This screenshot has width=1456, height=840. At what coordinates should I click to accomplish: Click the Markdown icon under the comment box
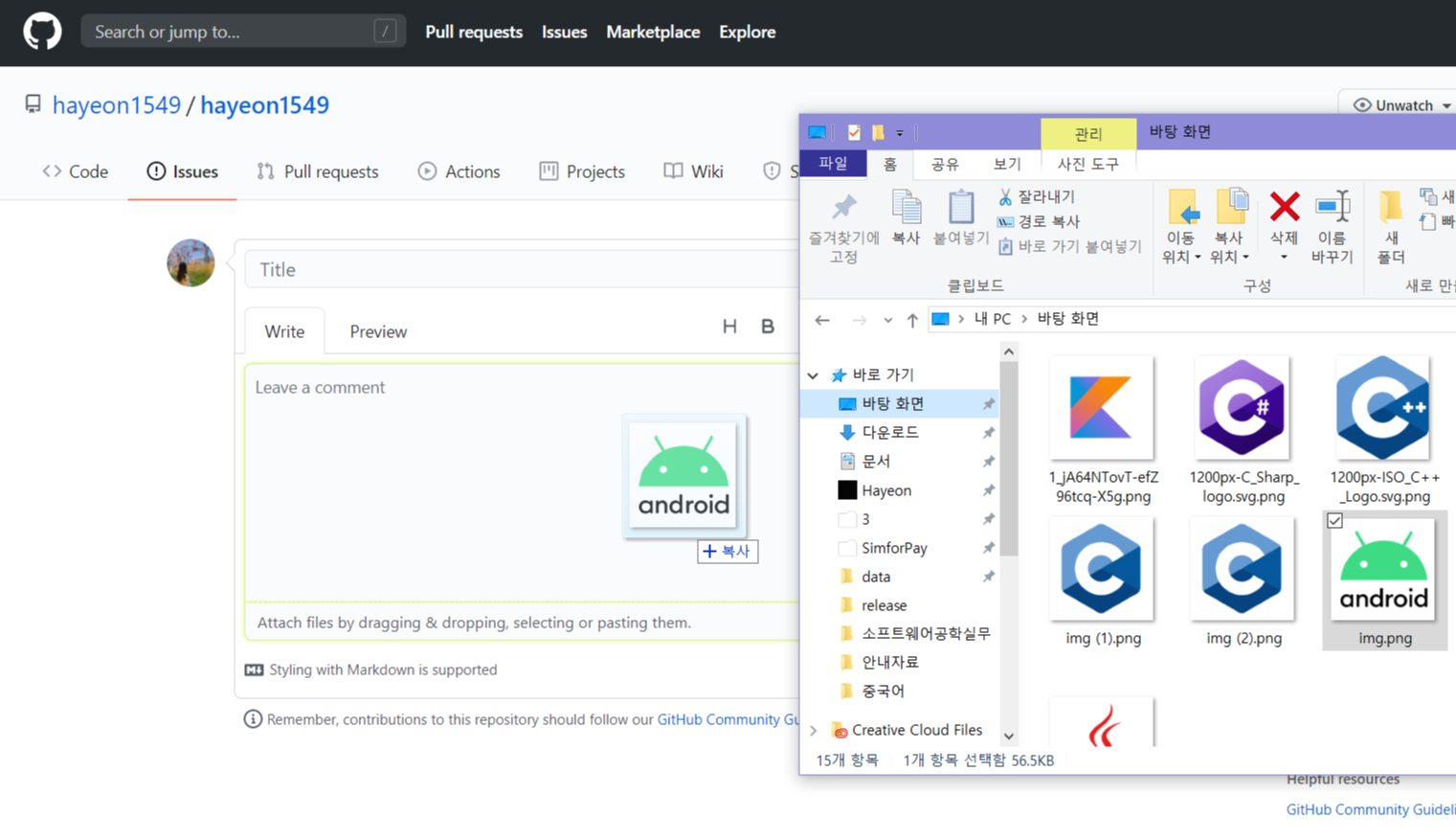tap(254, 670)
